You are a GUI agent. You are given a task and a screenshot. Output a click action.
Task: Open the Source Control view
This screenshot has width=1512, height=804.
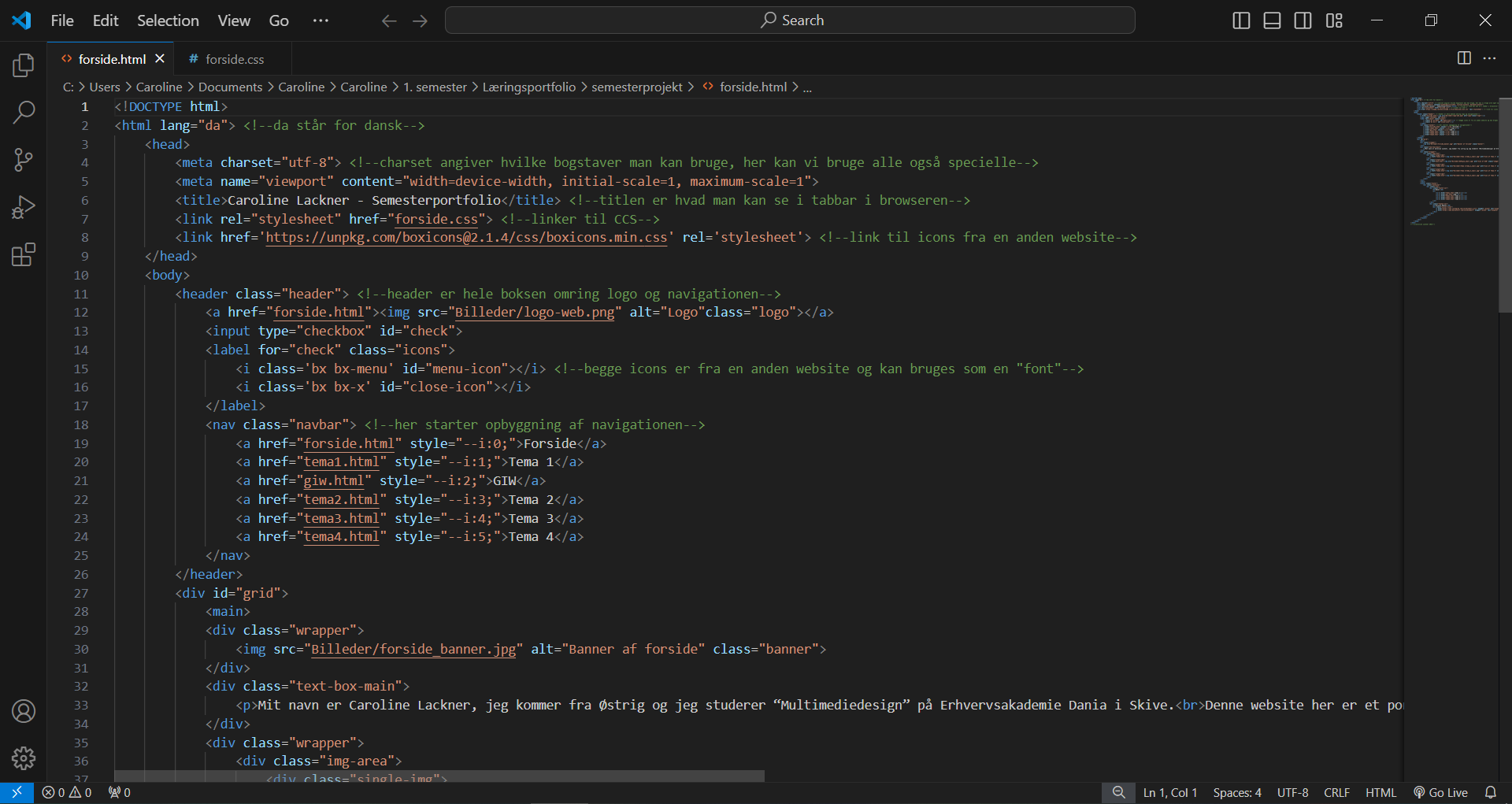tap(24, 160)
